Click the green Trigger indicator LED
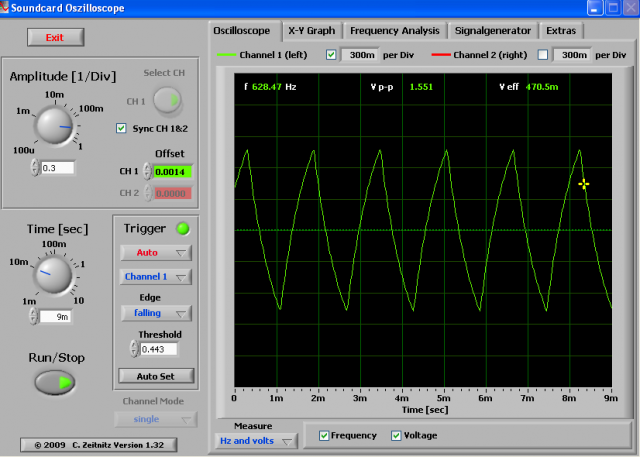 tap(182, 228)
